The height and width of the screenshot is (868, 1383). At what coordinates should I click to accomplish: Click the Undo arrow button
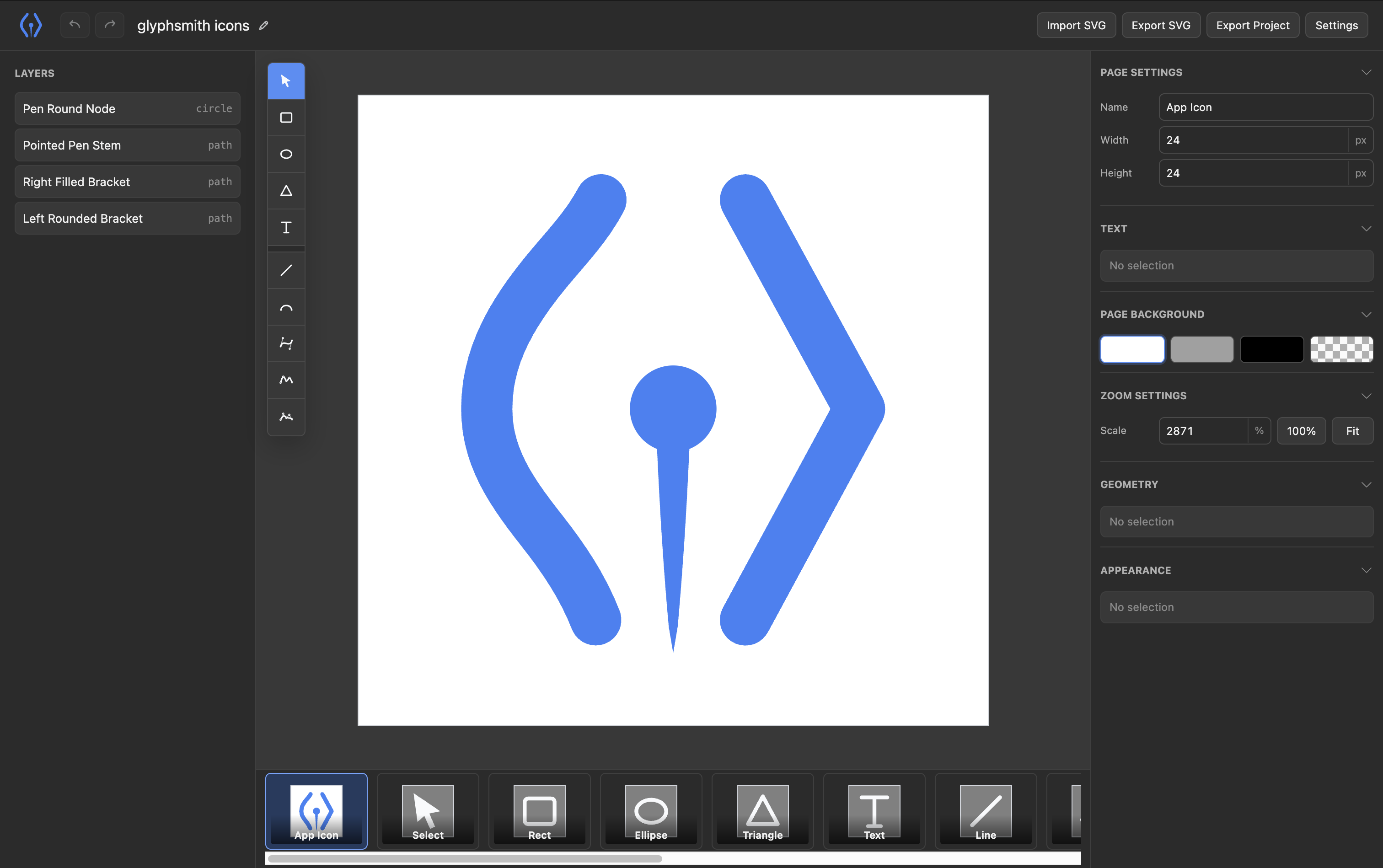pyautogui.click(x=75, y=25)
